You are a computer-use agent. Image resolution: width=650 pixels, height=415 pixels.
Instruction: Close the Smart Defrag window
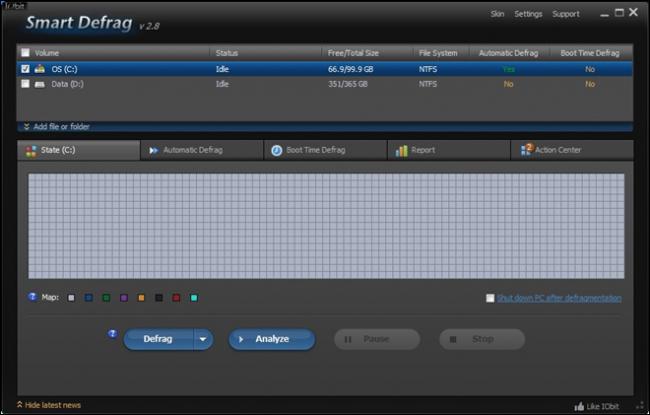[x=633, y=12]
